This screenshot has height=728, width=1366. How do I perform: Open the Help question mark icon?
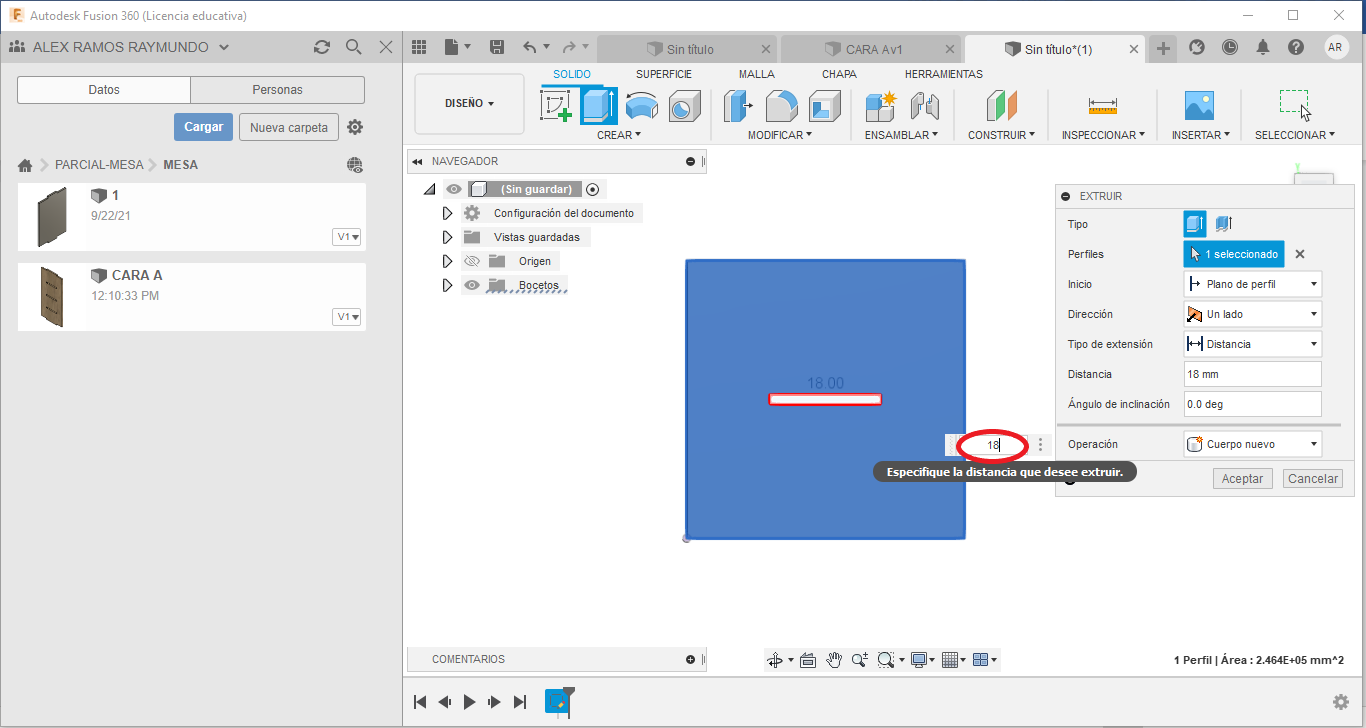[1296, 47]
